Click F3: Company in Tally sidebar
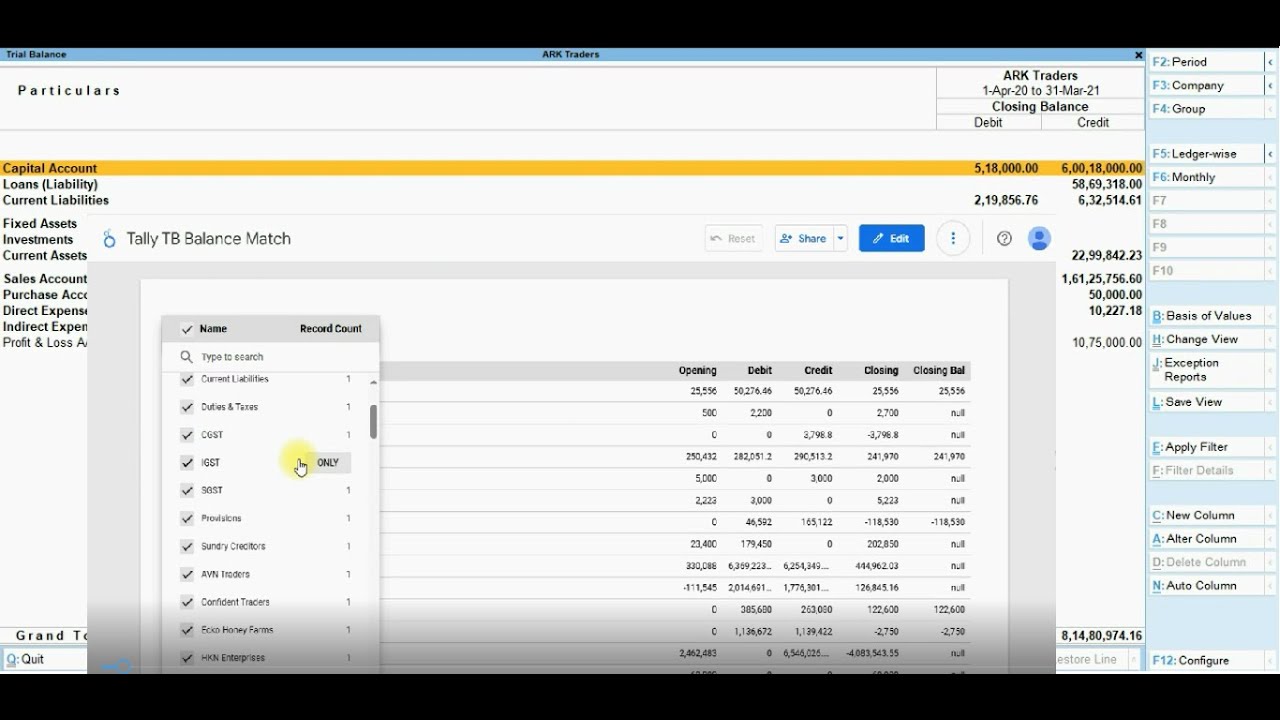 click(x=1205, y=86)
